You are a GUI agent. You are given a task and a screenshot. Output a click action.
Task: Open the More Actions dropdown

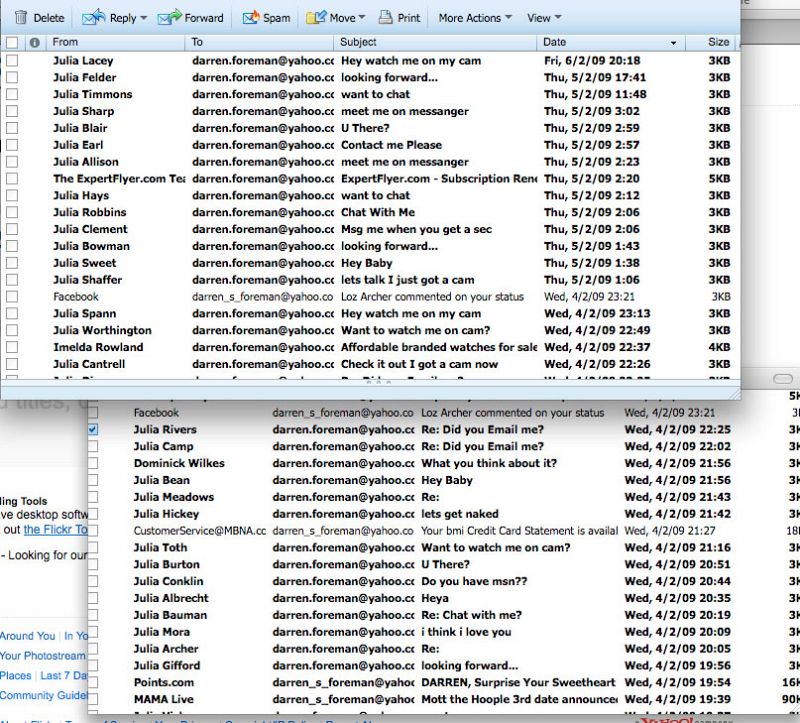475,17
